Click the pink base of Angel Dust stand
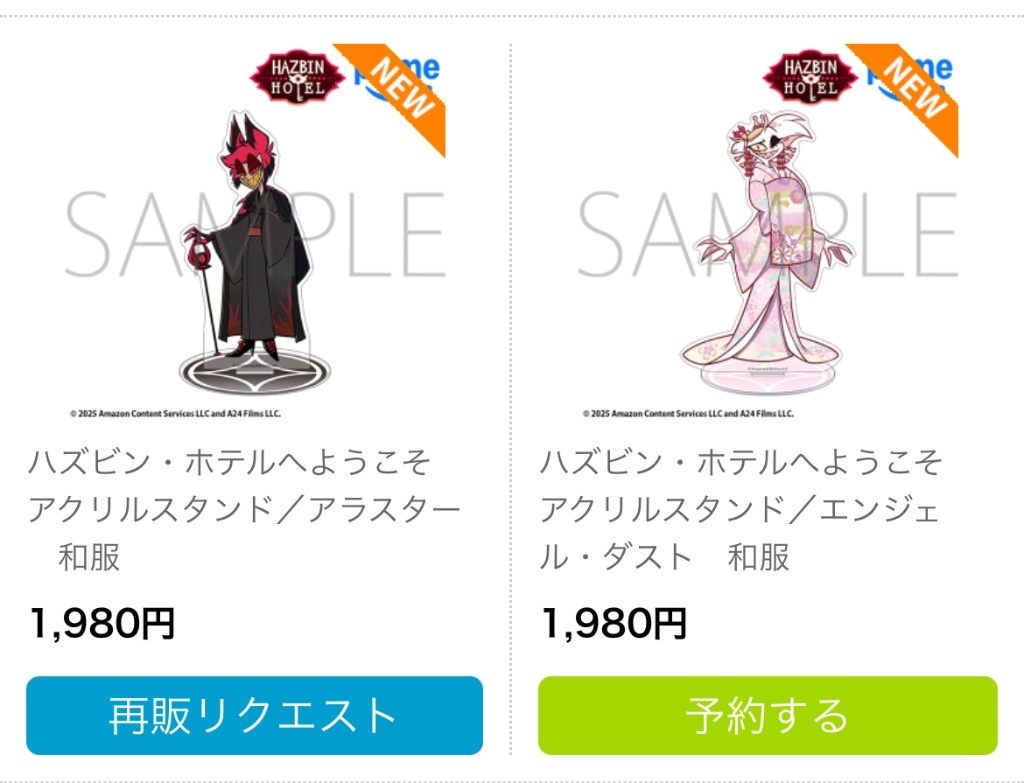Screen dimensions: 1024x783 pyautogui.click(x=767, y=379)
